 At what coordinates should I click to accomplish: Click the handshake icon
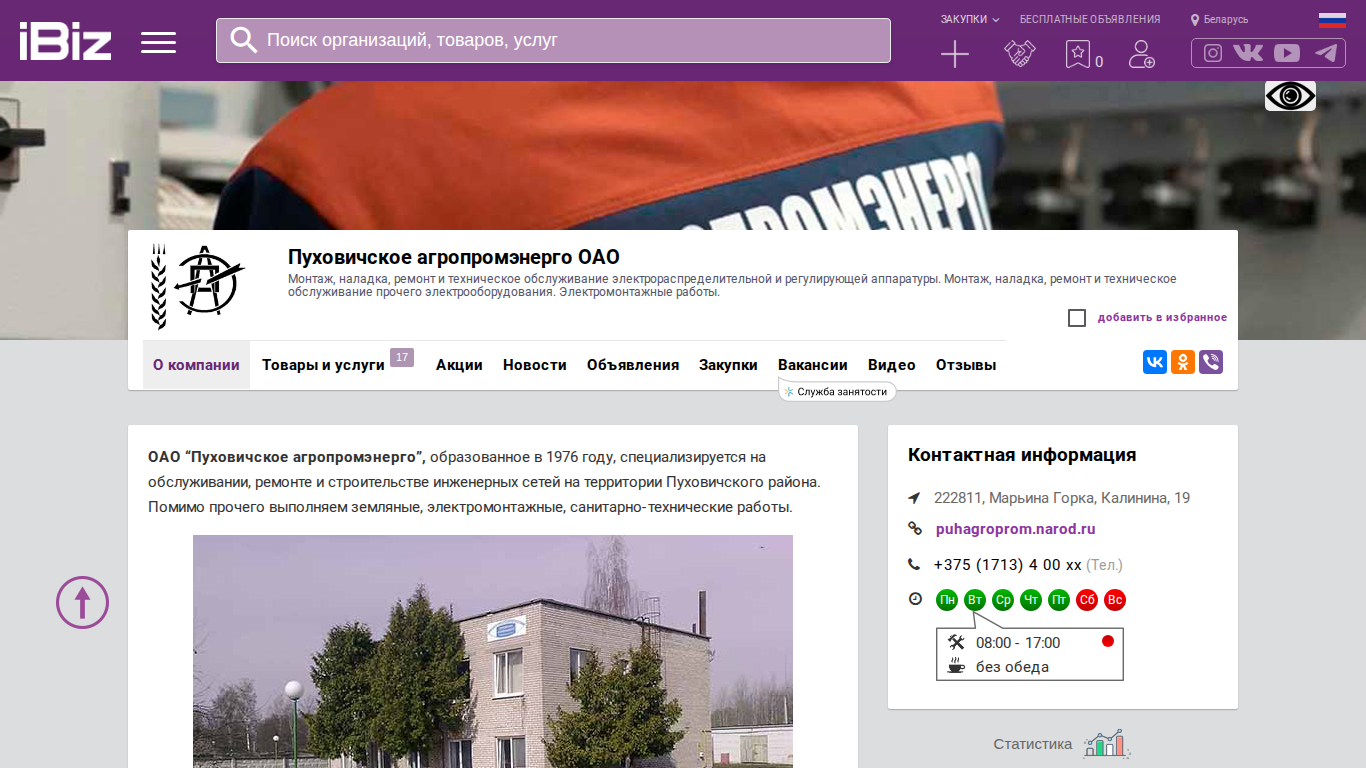tap(1019, 54)
